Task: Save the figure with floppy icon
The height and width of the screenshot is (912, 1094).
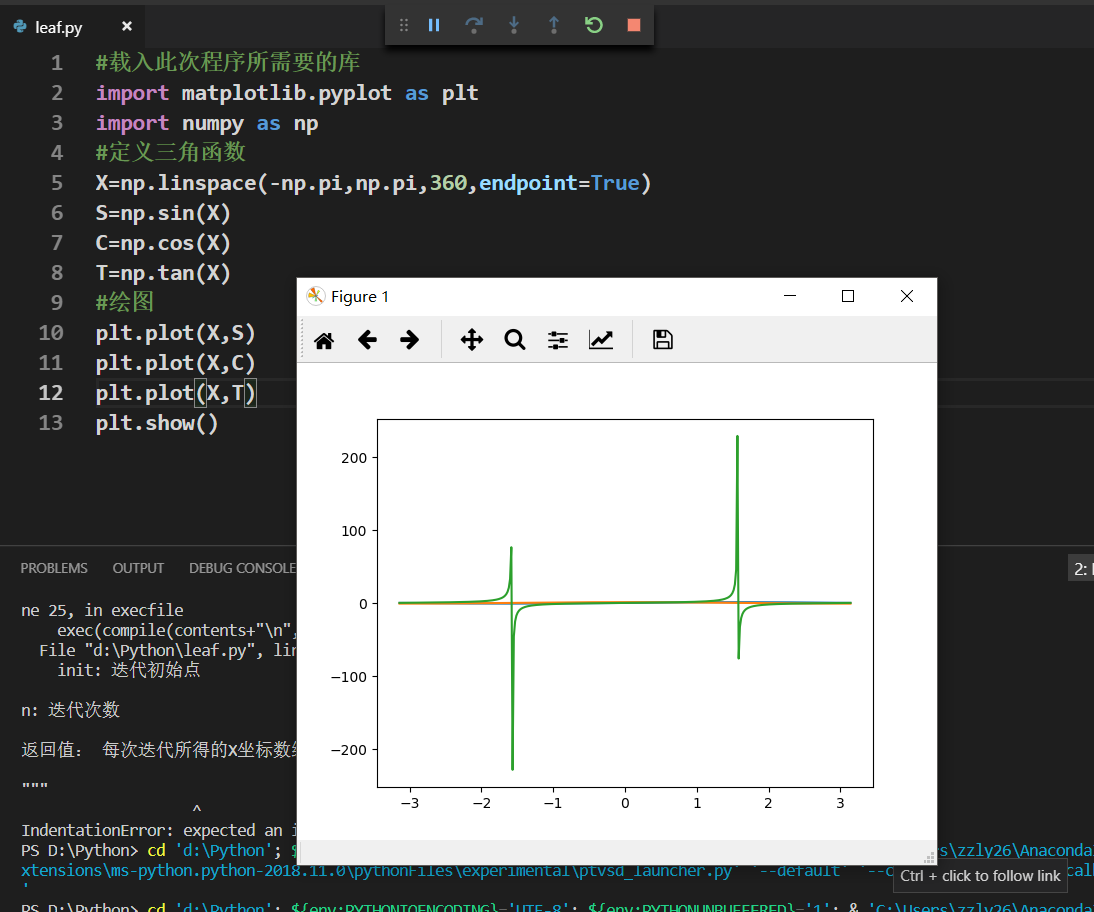Action: tap(662, 340)
